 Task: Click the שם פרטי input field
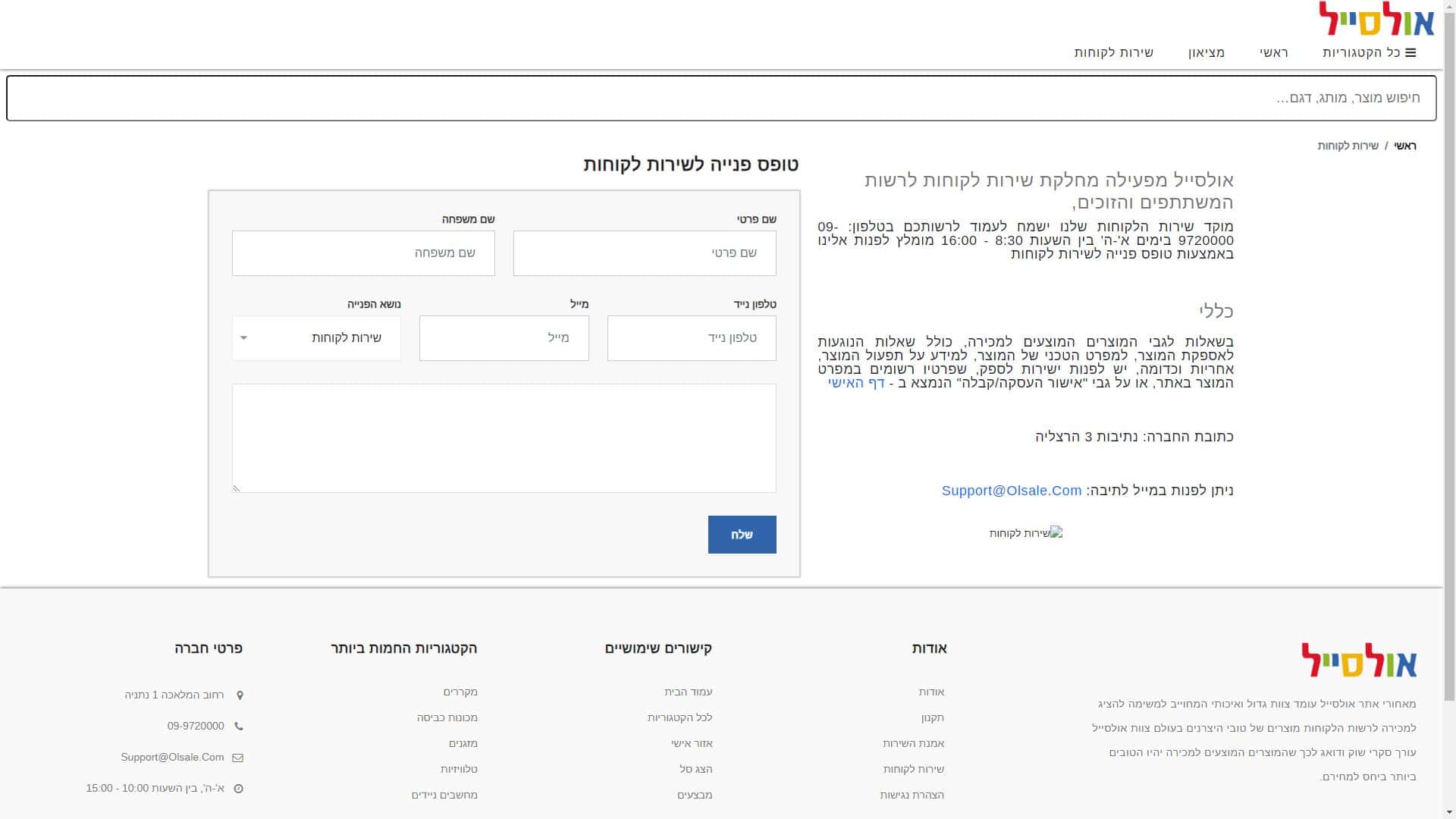coord(645,253)
